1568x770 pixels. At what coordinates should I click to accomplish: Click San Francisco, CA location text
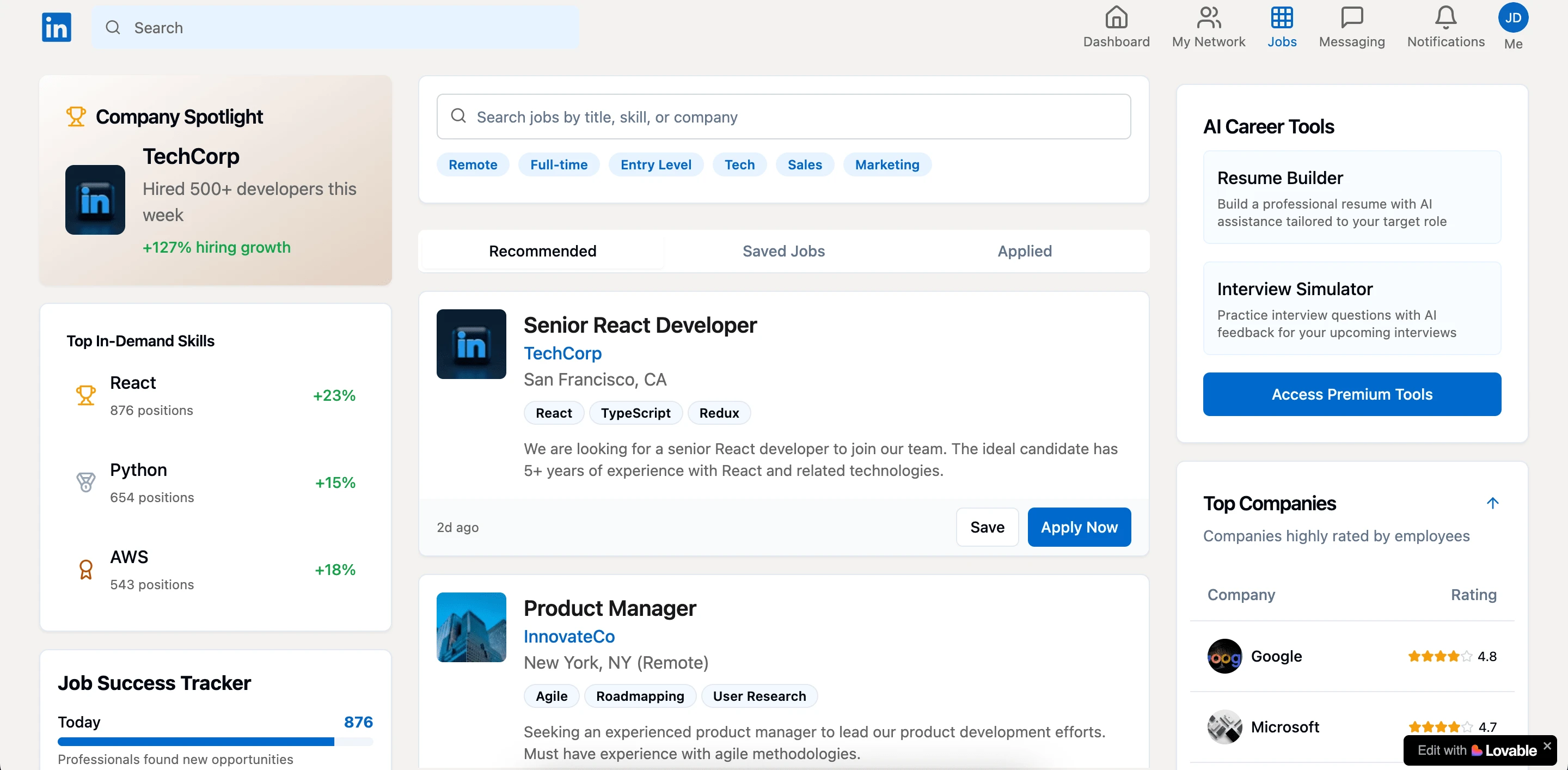(595, 379)
